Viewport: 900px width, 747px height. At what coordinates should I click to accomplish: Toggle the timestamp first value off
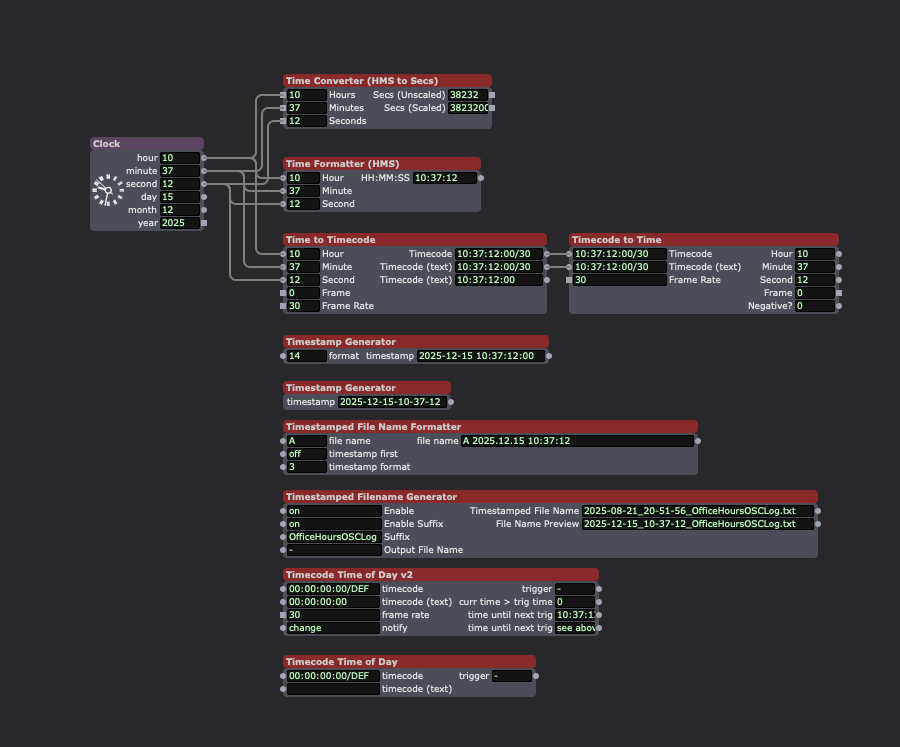pyautogui.click(x=305, y=454)
